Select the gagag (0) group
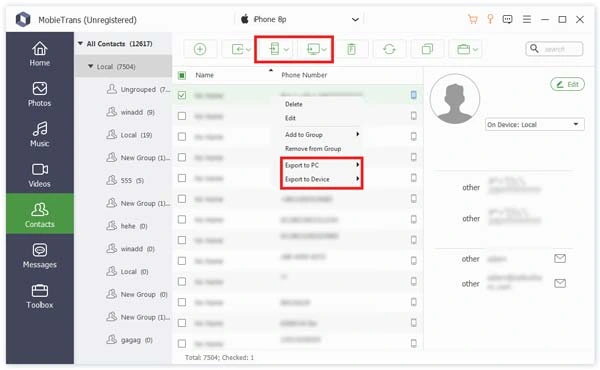Screen dimensions: 600x370 tap(129, 340)
